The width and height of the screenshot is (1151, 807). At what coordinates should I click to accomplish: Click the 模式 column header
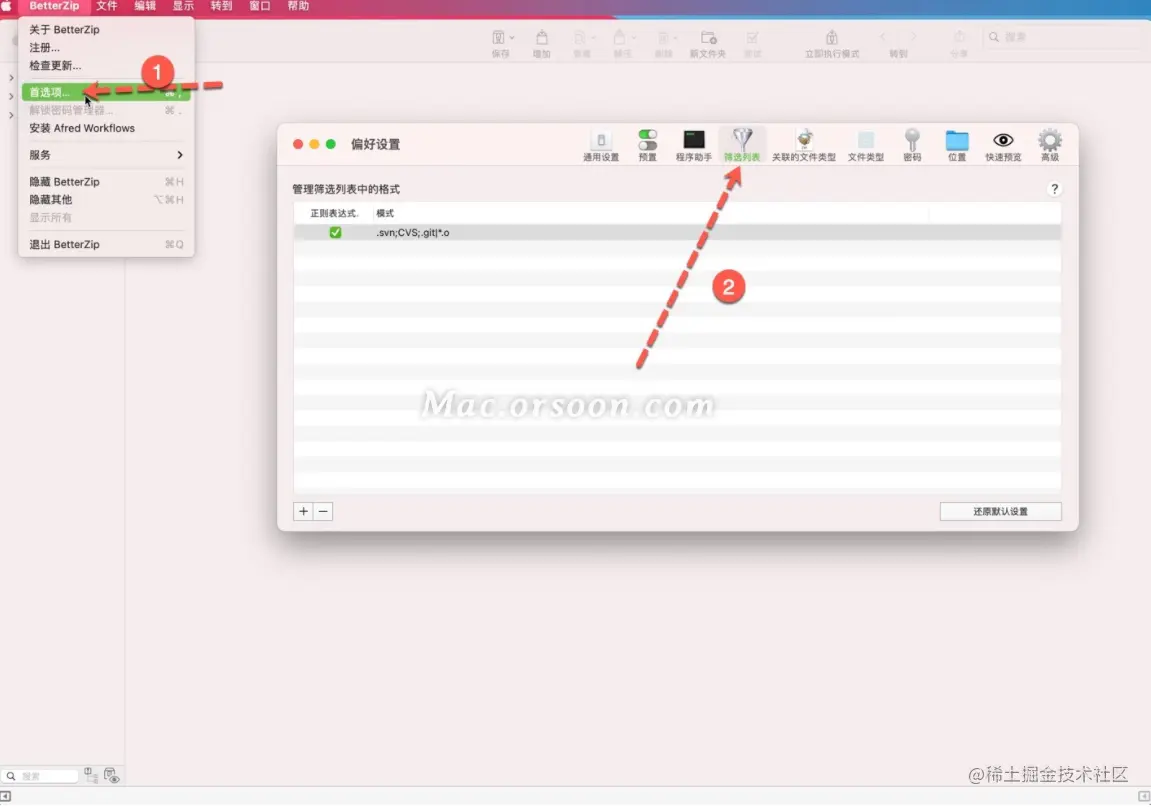pos(385,213)
